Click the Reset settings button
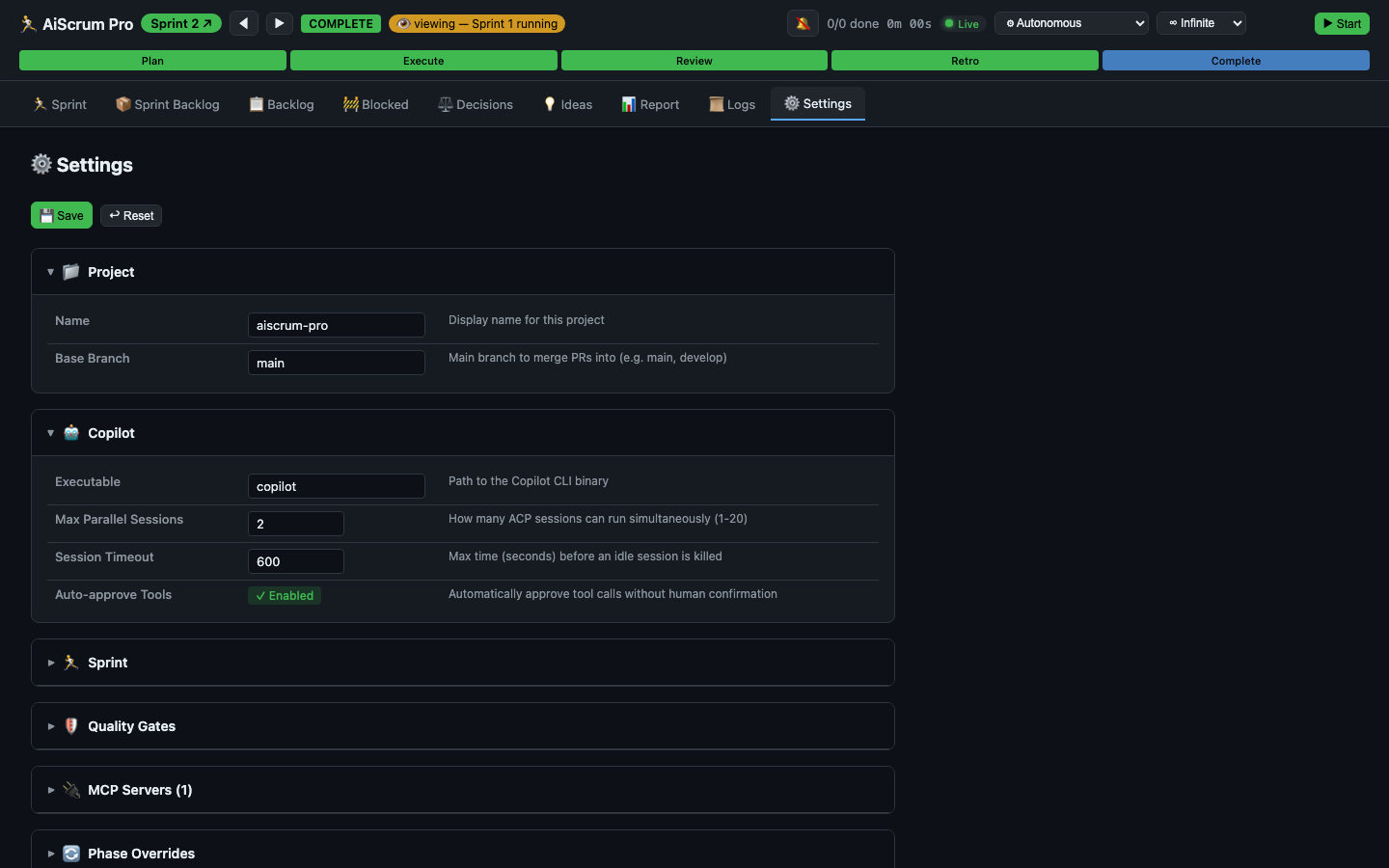This screenshot has height=868, width=1389. click(131, 216)
